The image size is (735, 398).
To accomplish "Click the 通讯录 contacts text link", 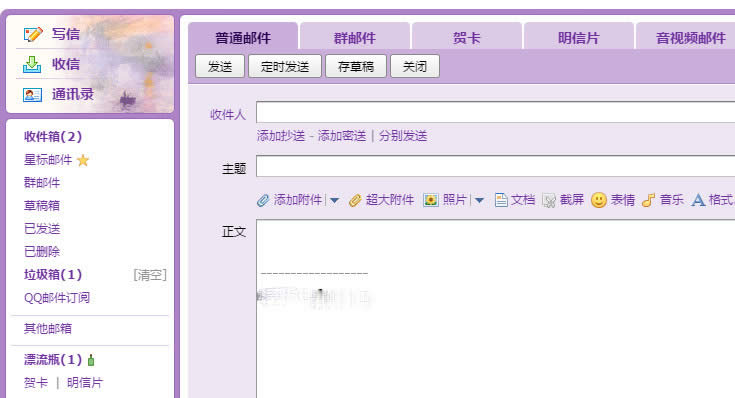I will click(x=73, y=95).
